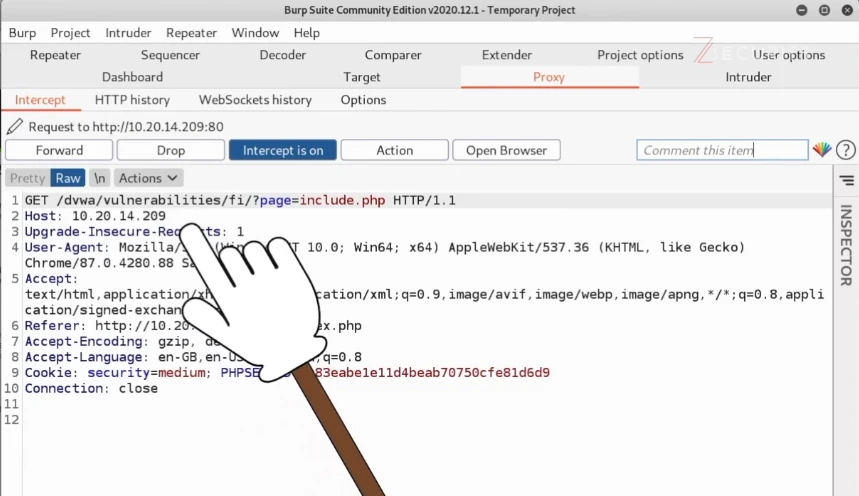
Task: Click the page parameter name in URL
Action: coord(276,200)
